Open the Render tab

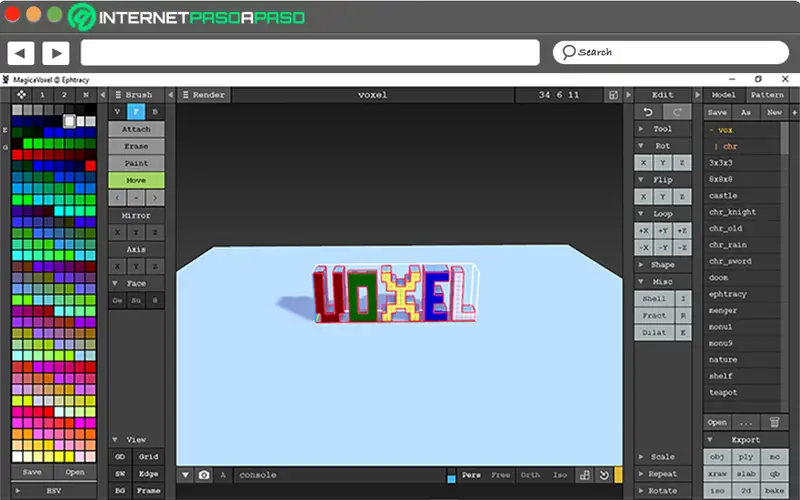click(x=204, y=95)
